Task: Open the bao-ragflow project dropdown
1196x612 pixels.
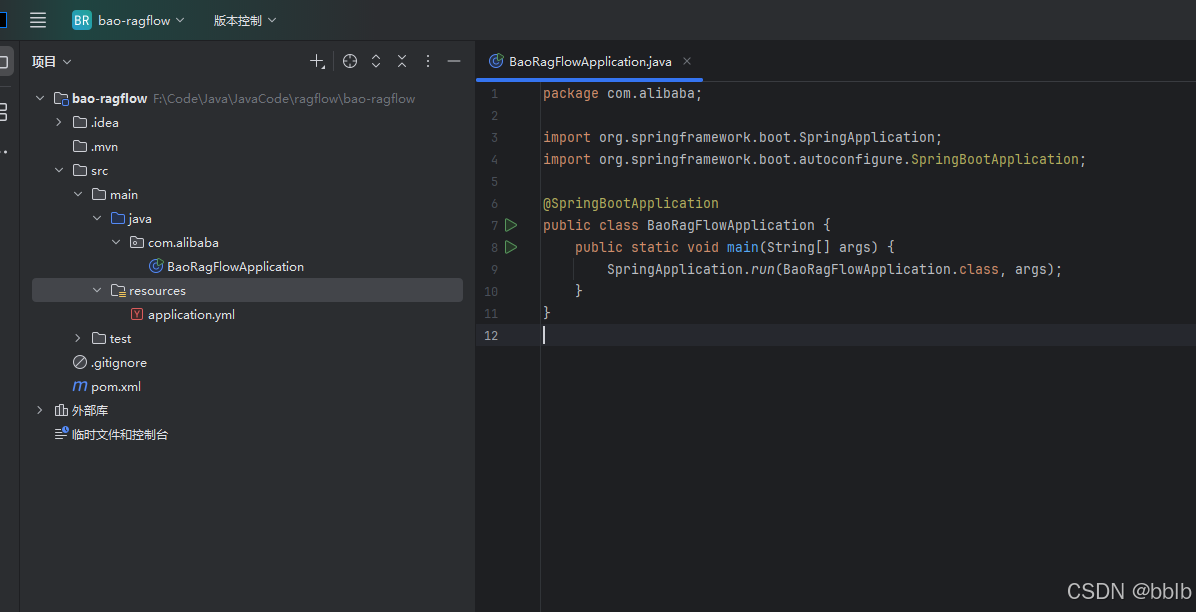Action: pyautogui.click(x=141, y=21)
